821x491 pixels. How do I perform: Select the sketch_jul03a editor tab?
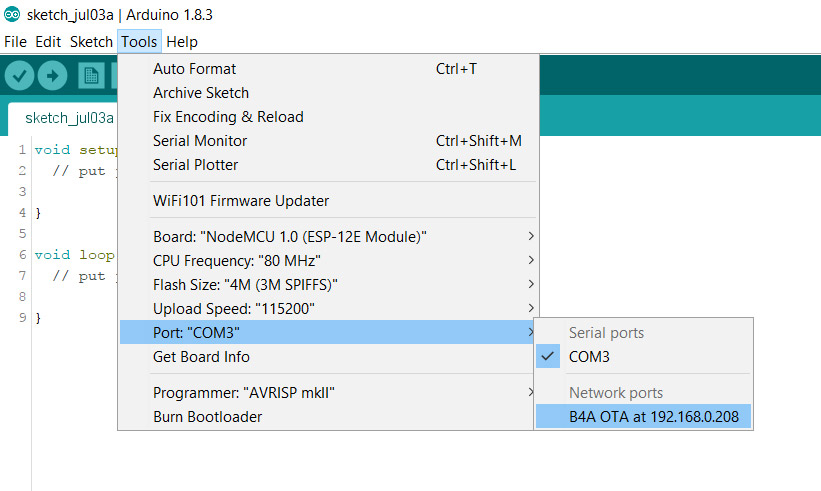pos(68,118)
